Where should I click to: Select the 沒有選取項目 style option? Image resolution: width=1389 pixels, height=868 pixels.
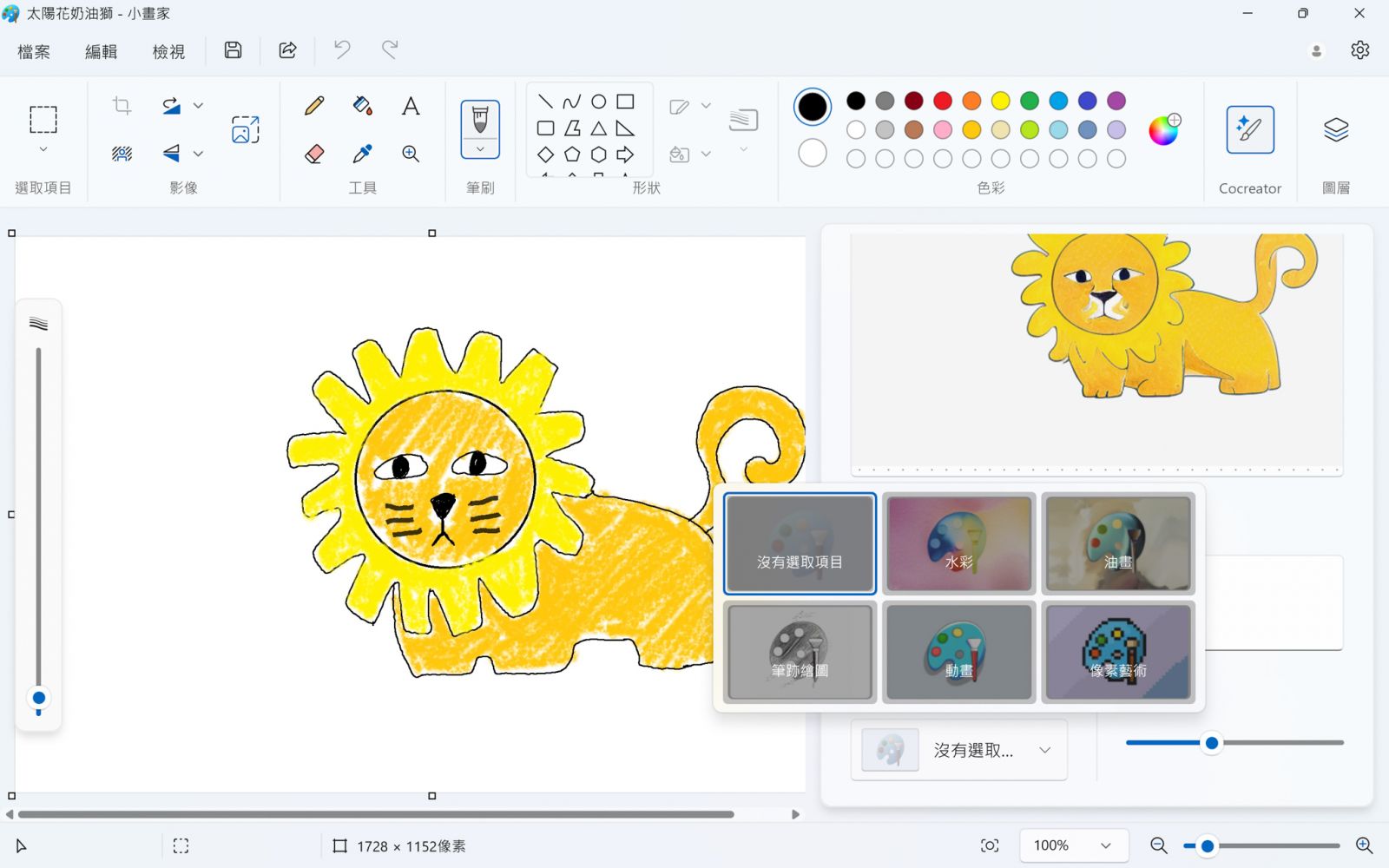tap(800, 543)
